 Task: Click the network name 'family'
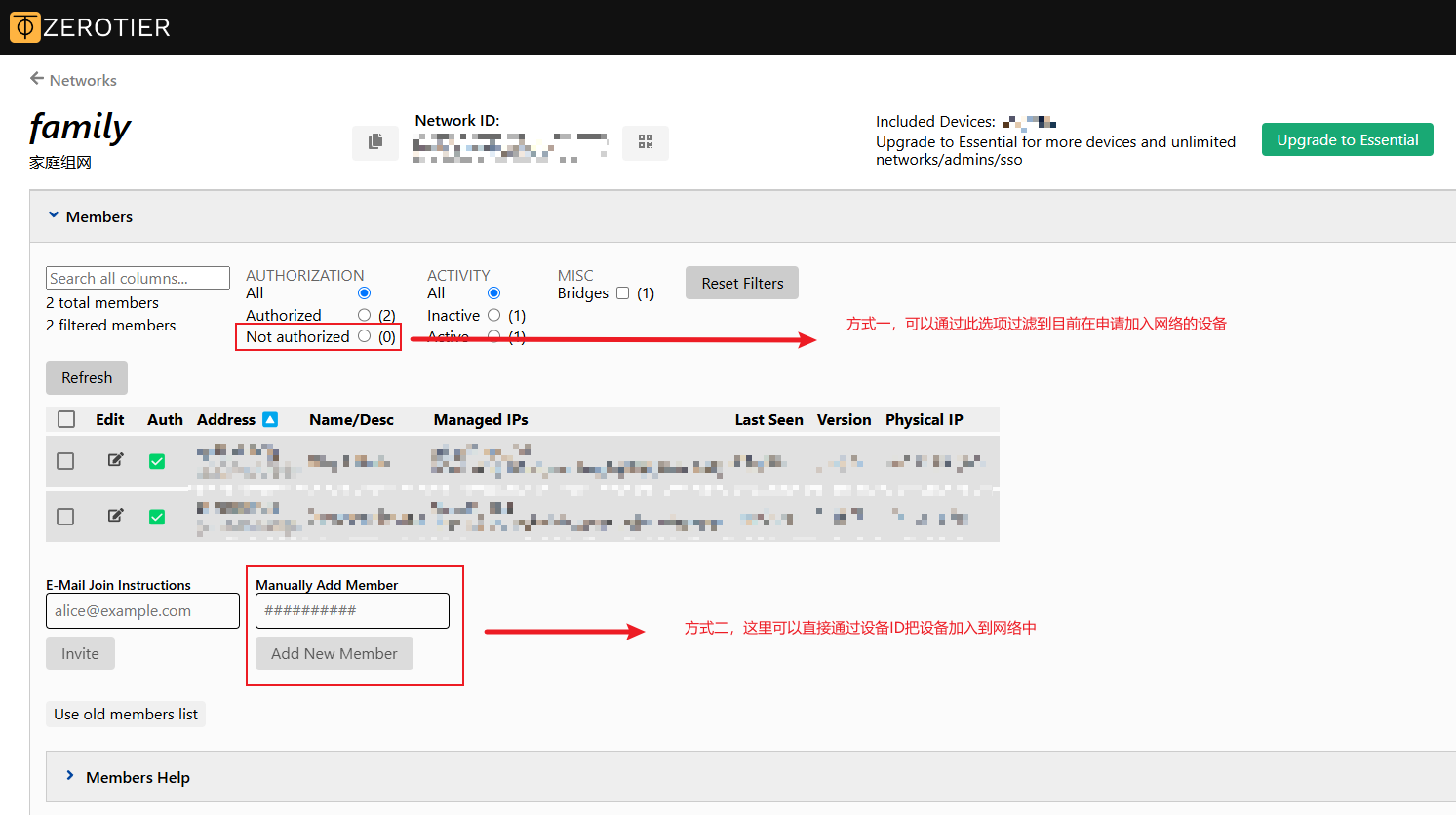80,127
